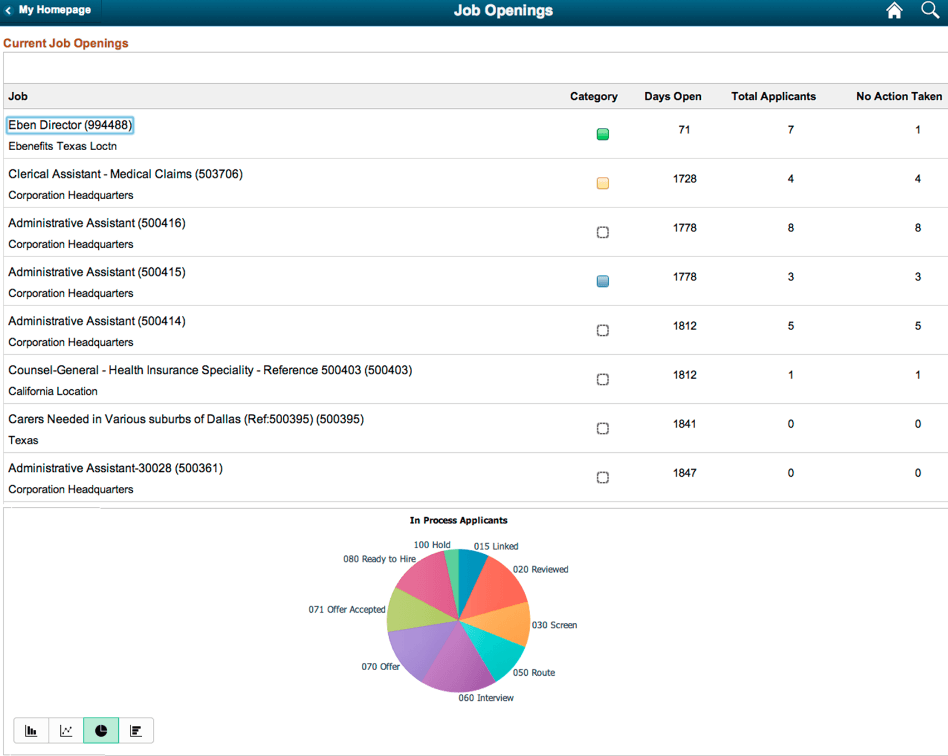Switch to line chart view
Image resolution: width=948 pixels, height=756 pixels.
click(x=65, y=730)
